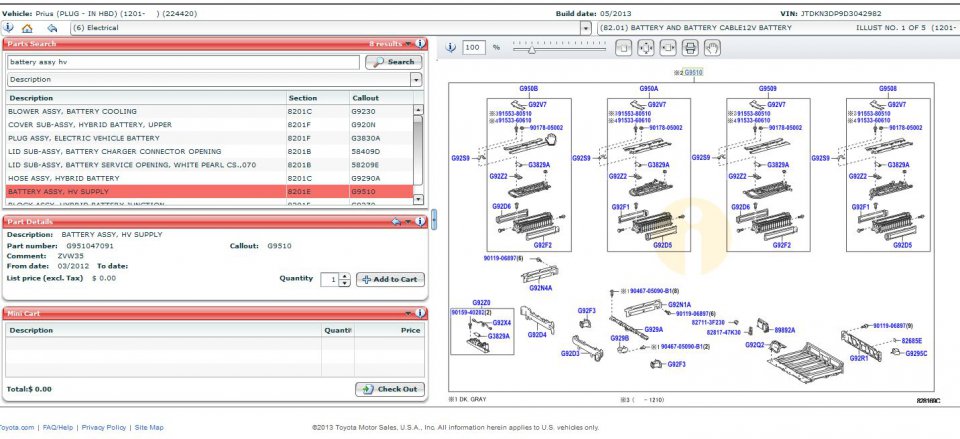Click the panel splitter handle beside Part Details
The width and height of the screenshot is (960, 439).
pyautogui.click(x=434, y=219)
